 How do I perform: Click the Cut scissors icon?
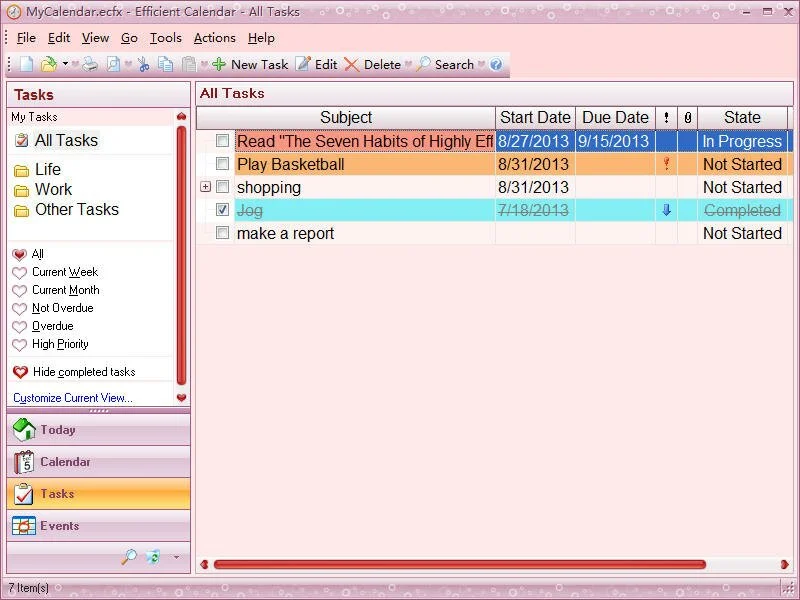(143, 65)
